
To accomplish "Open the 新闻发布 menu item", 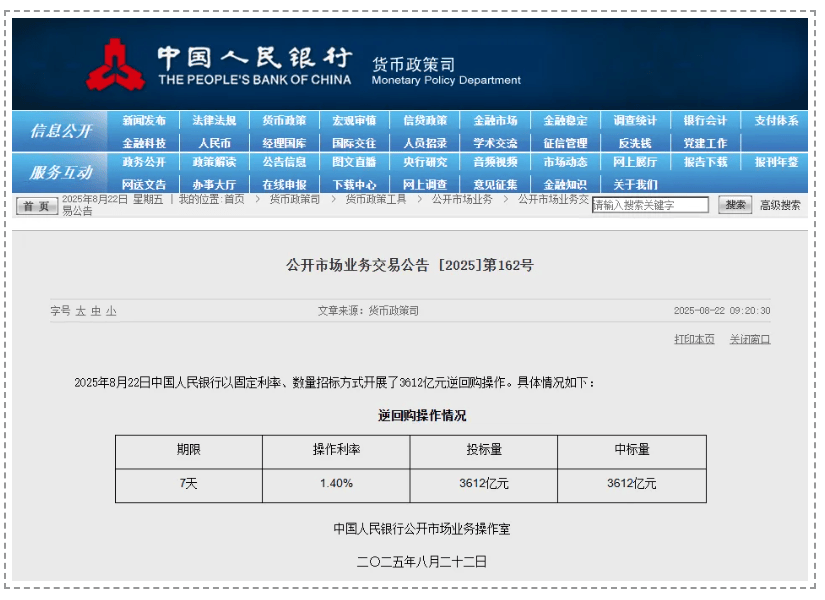I will click(144, 121).
